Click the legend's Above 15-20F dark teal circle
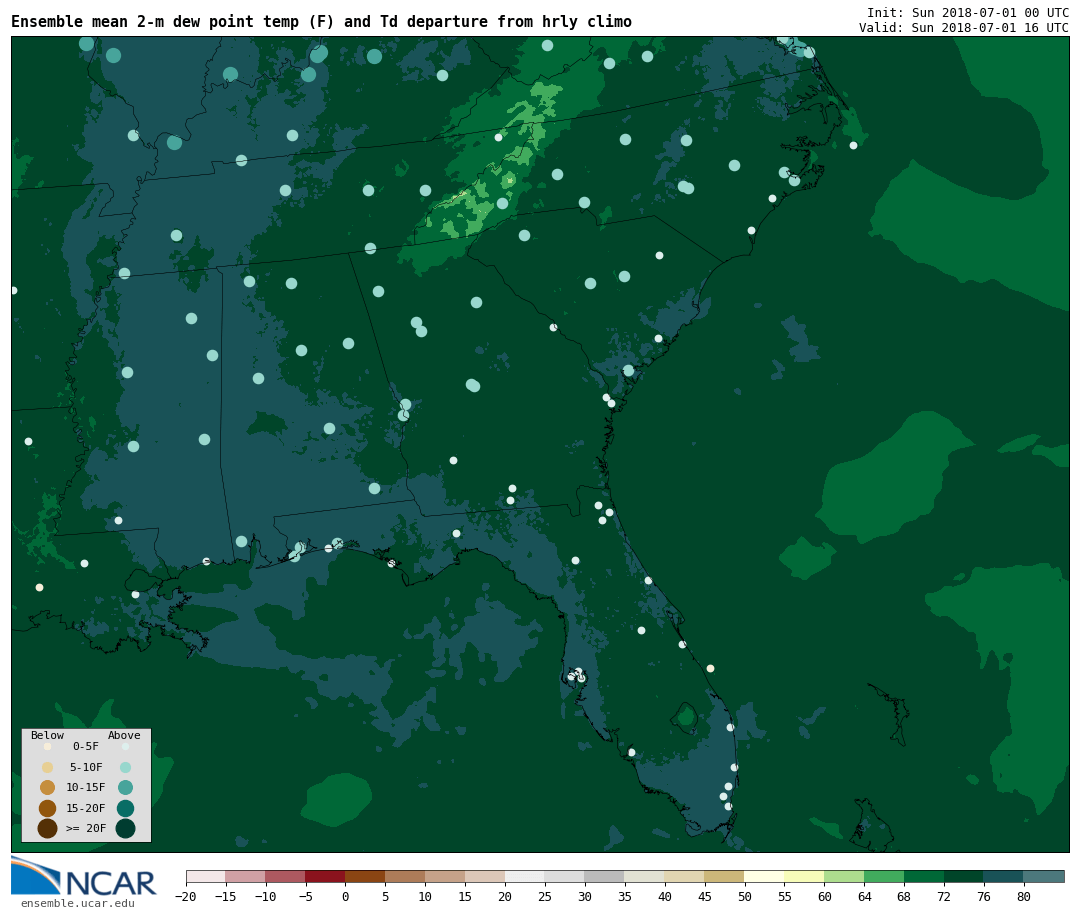This screenshot has height=915, width=1080. point(125,808)
